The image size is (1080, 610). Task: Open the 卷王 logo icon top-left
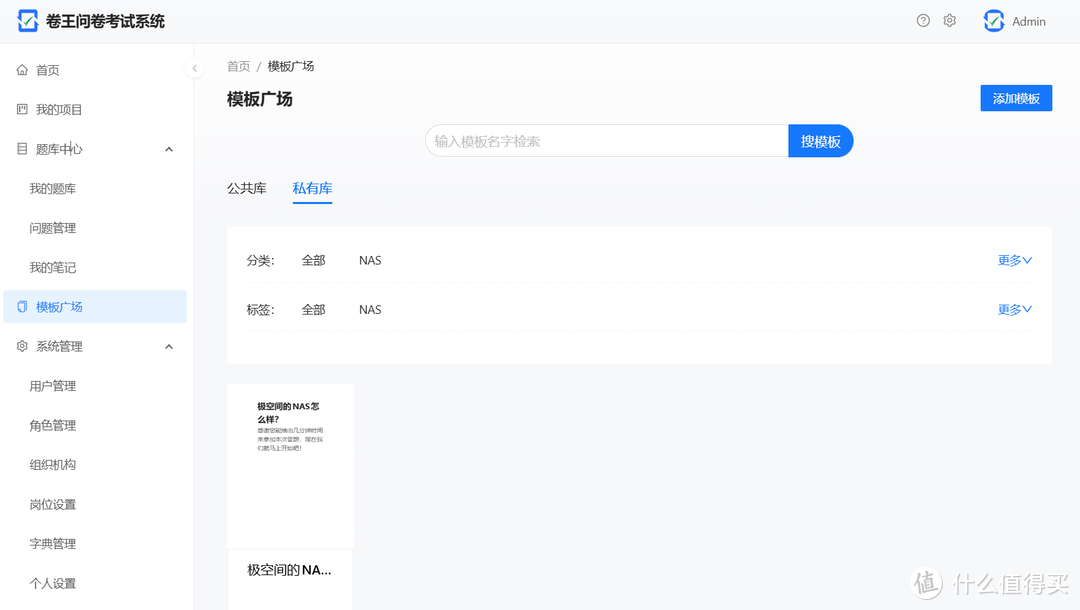pos(27,20)
